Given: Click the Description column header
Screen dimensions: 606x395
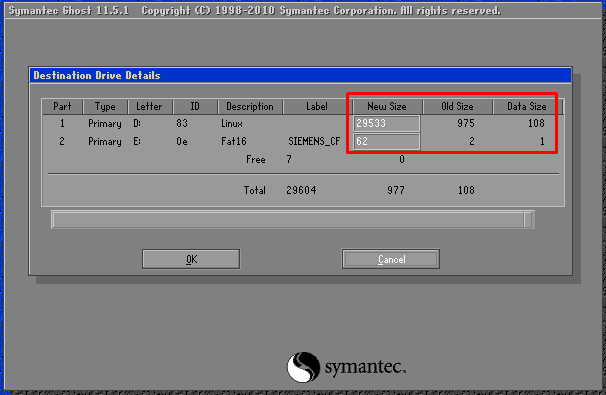Looking at the screenshot, I should [250, 107].
